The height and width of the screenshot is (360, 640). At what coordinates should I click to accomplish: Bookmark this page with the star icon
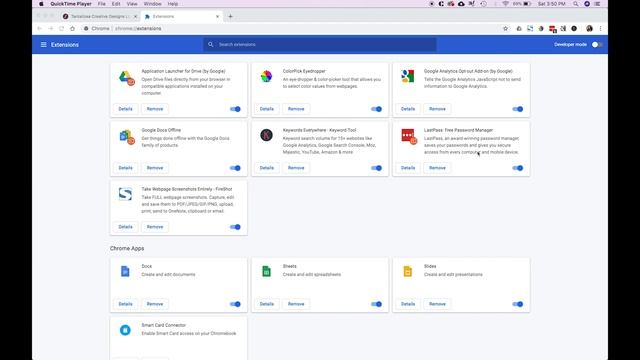pyautogui.click(x=506, y=29)
